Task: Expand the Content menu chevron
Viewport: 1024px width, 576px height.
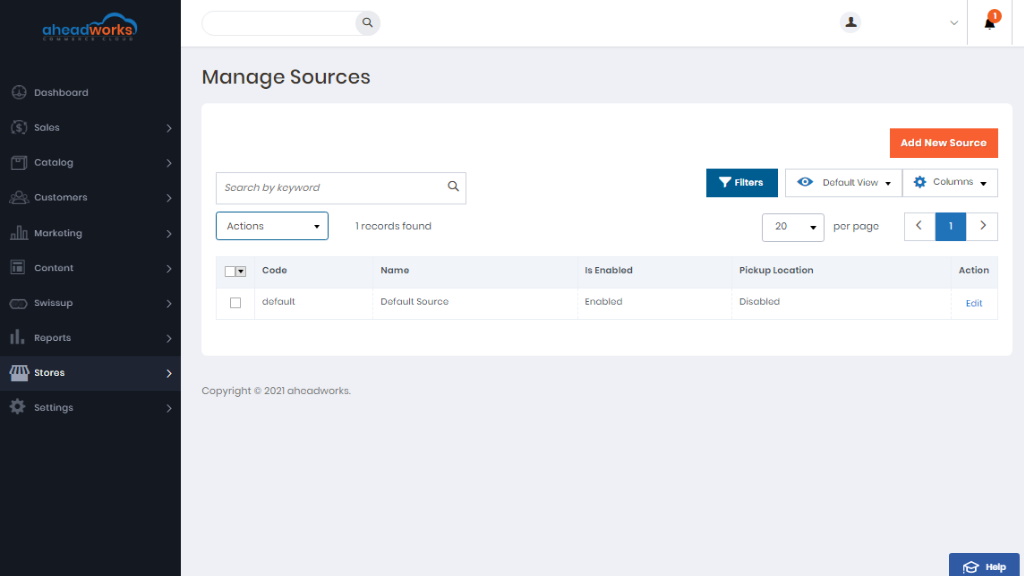Action: (x=168, y=268)
